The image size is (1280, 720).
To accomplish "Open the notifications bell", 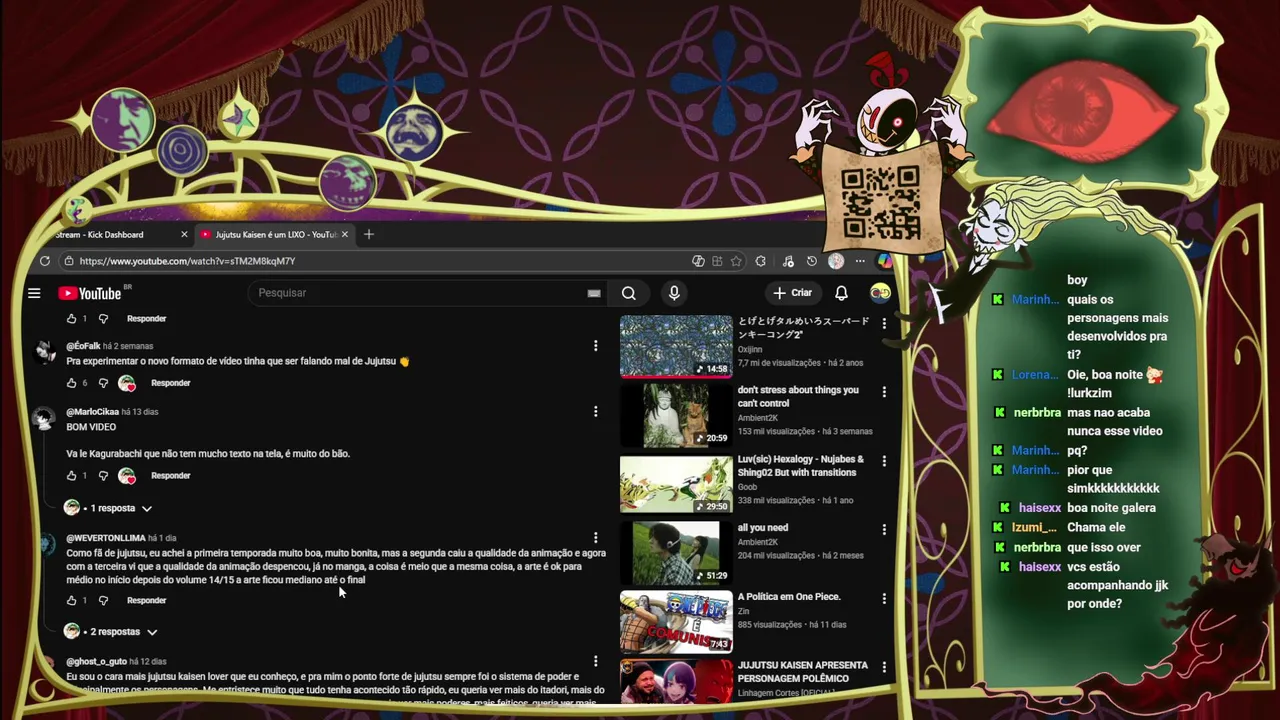I will pos(841,293).
